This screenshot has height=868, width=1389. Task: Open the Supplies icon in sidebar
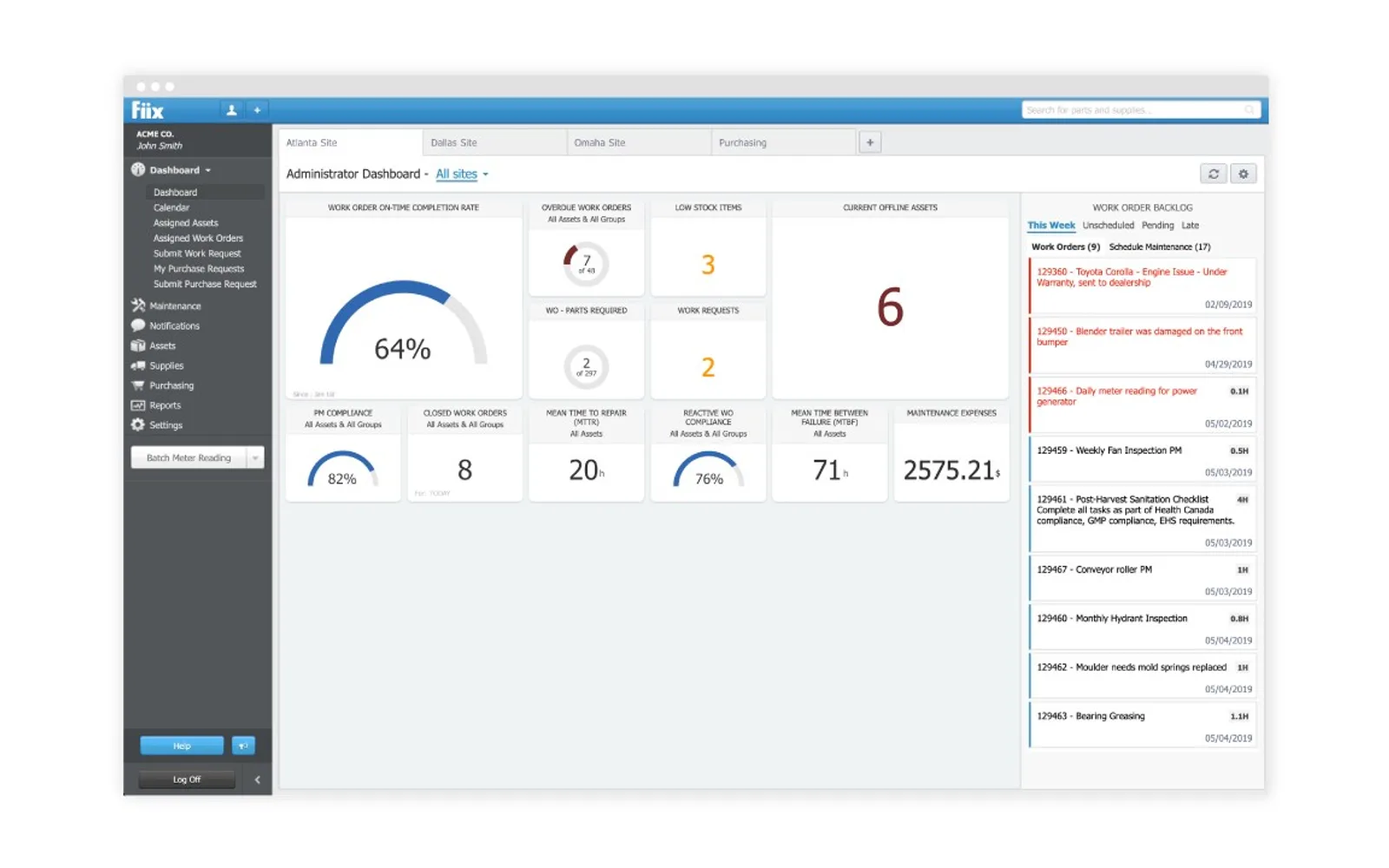[x=138, y=365]
